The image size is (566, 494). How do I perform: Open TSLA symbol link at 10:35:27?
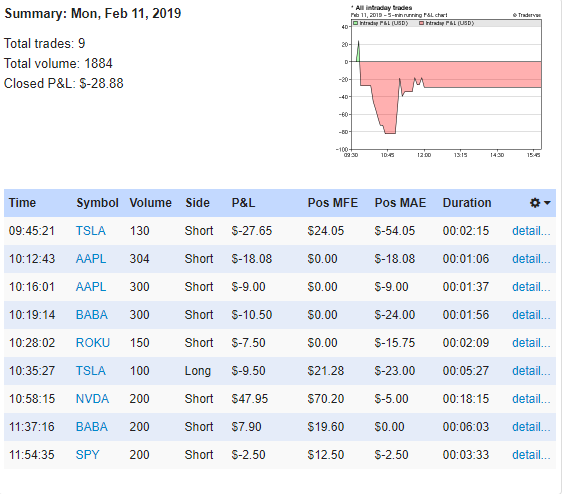point(91,371)
